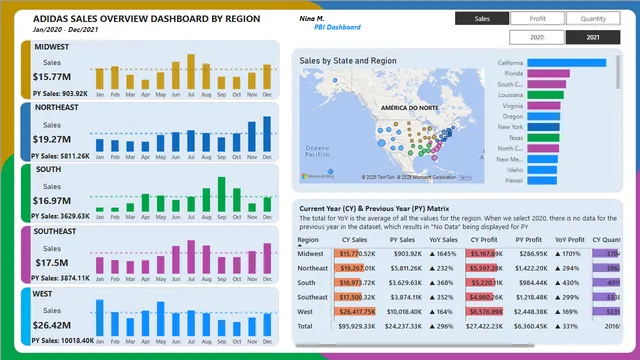Click the Sales by State and Region title
Image resolution: width=640 pixels, height=360 pixels.
pos(348,61)
